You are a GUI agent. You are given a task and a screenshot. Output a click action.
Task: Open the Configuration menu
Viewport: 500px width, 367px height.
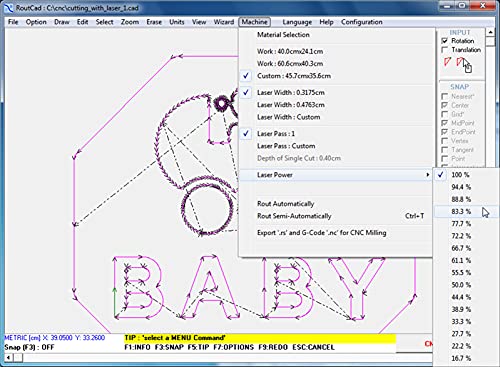(x=362, y=22)
